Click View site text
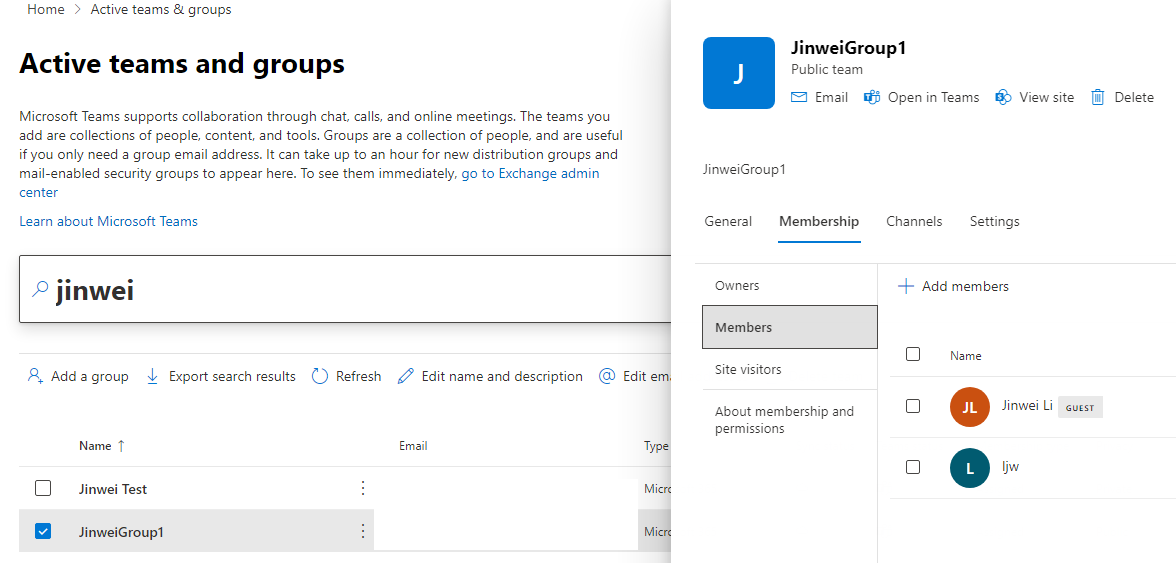 click(x=1047, y=97)
